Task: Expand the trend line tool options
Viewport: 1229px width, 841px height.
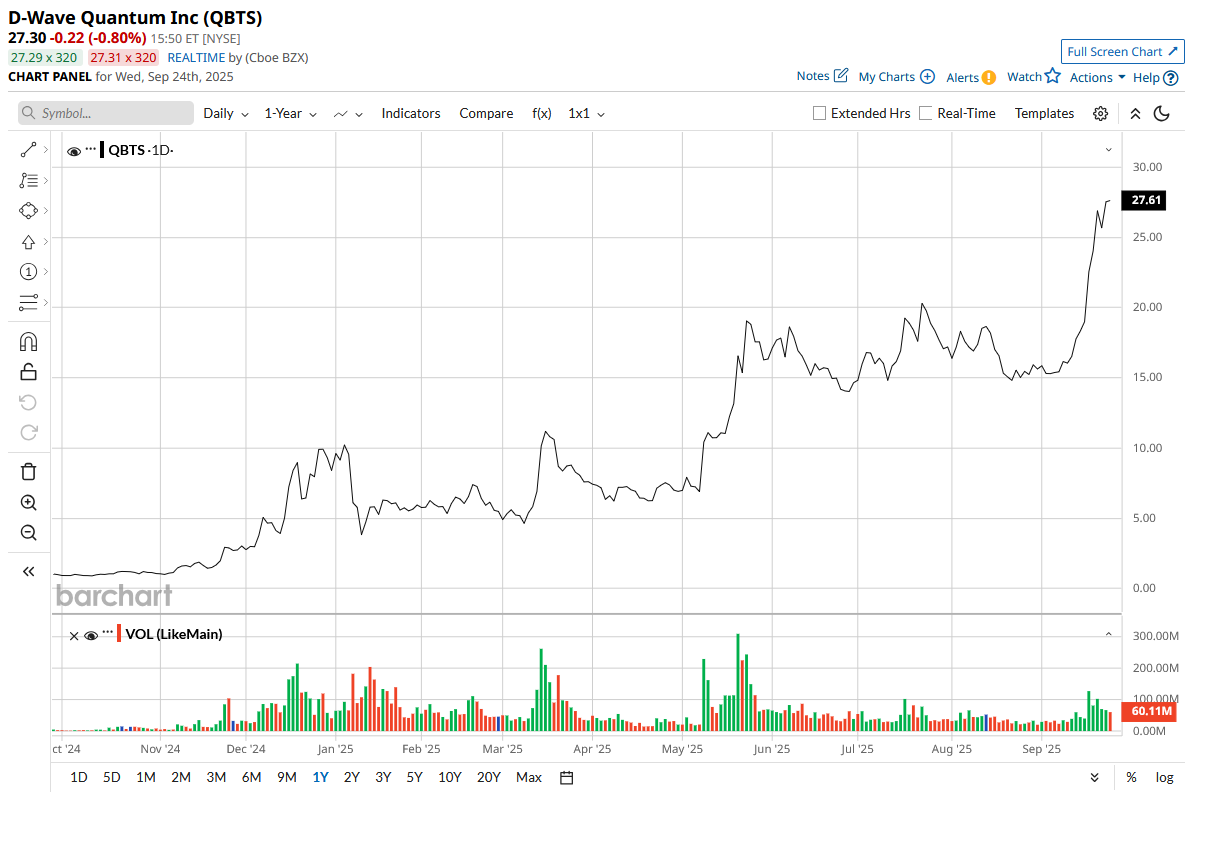Action: click(x=46, y=150)
